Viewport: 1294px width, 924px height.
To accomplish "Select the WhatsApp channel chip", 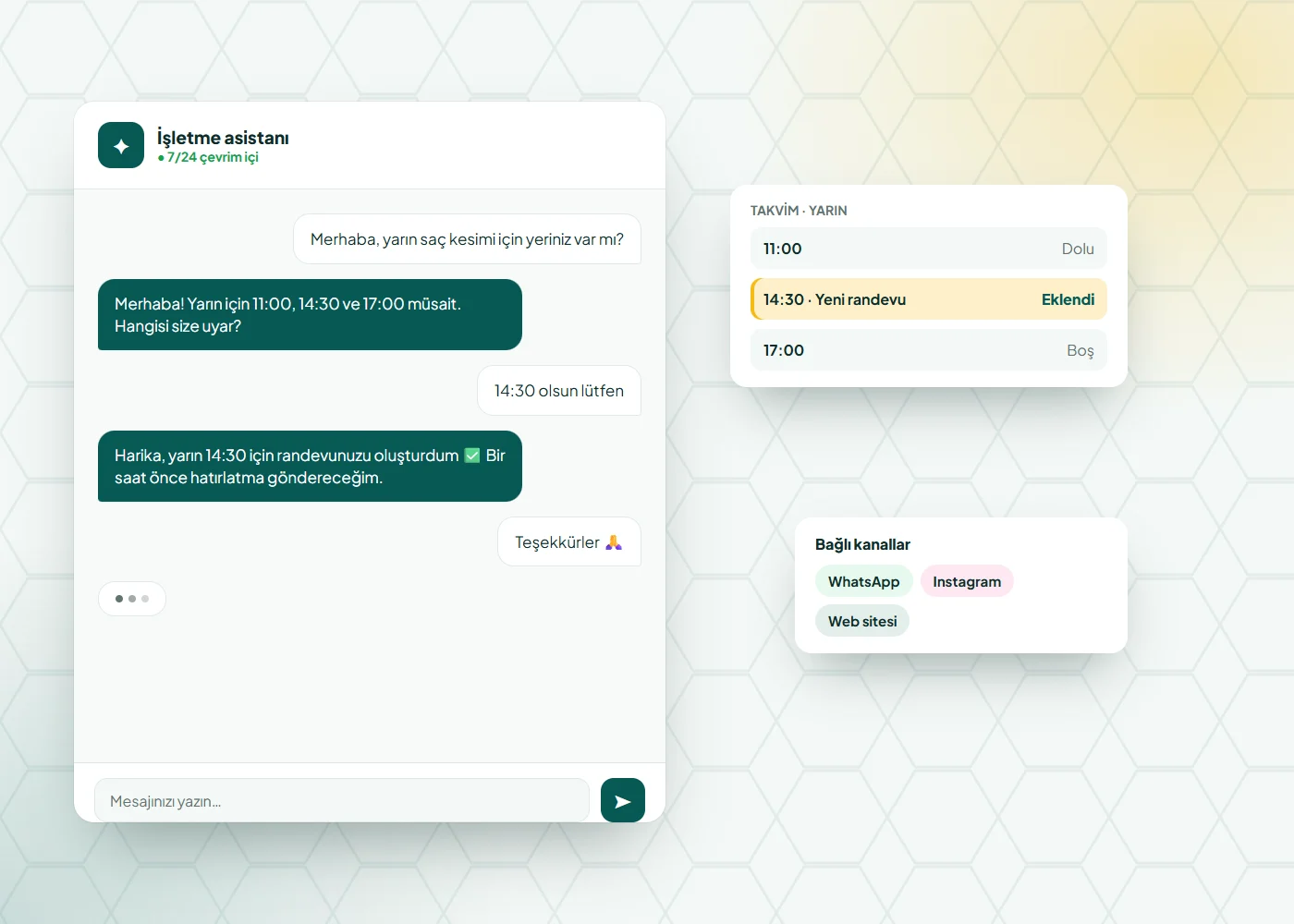I will point(863,581).
